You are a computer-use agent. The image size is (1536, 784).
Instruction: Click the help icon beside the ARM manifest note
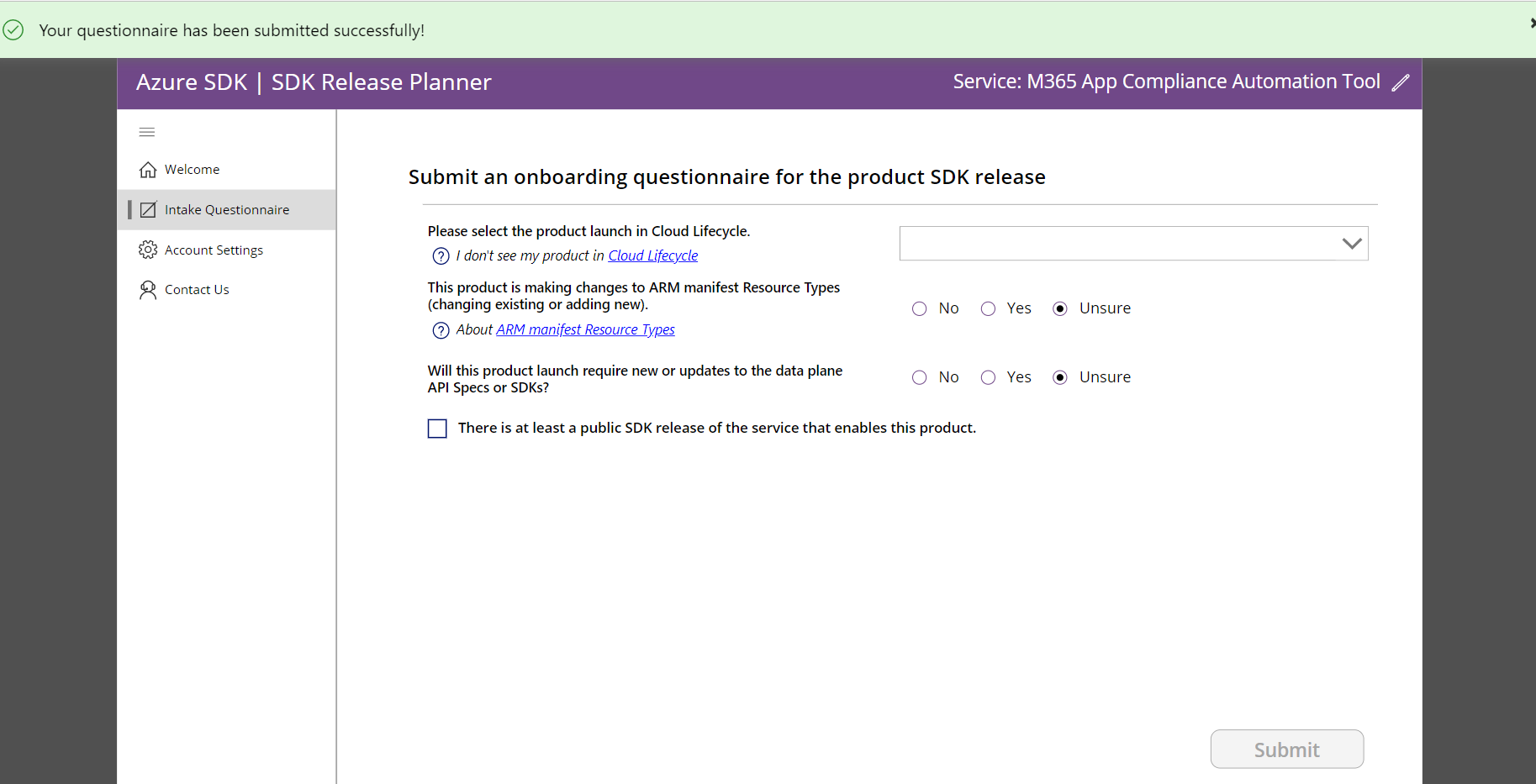(441, 330)
